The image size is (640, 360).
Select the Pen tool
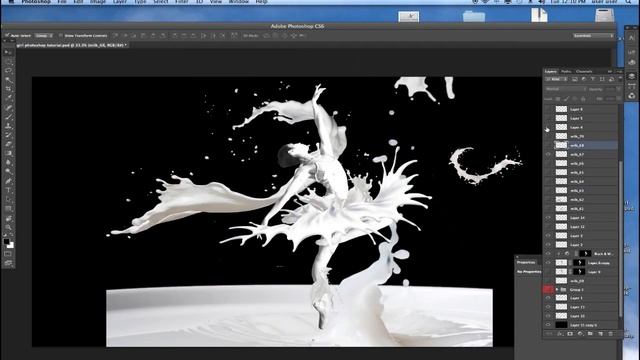[x=8, y=181]
